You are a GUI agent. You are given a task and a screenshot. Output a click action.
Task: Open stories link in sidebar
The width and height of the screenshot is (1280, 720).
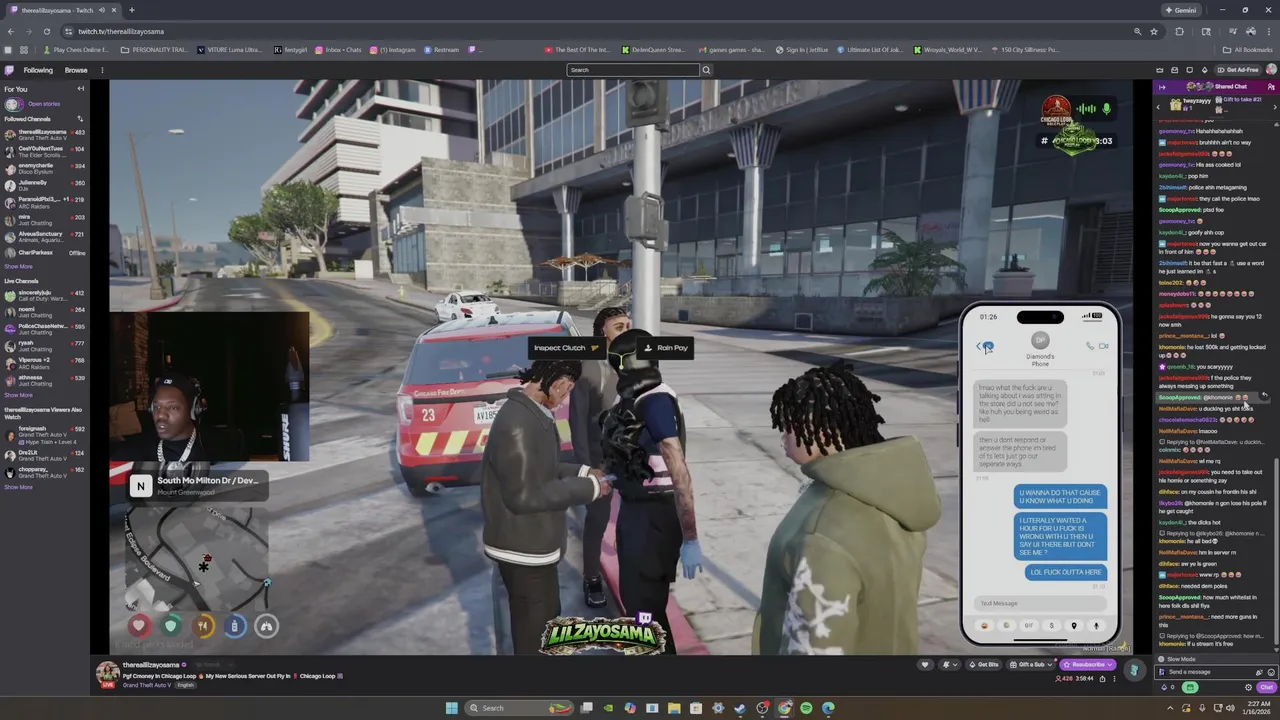tap(43, 104)
